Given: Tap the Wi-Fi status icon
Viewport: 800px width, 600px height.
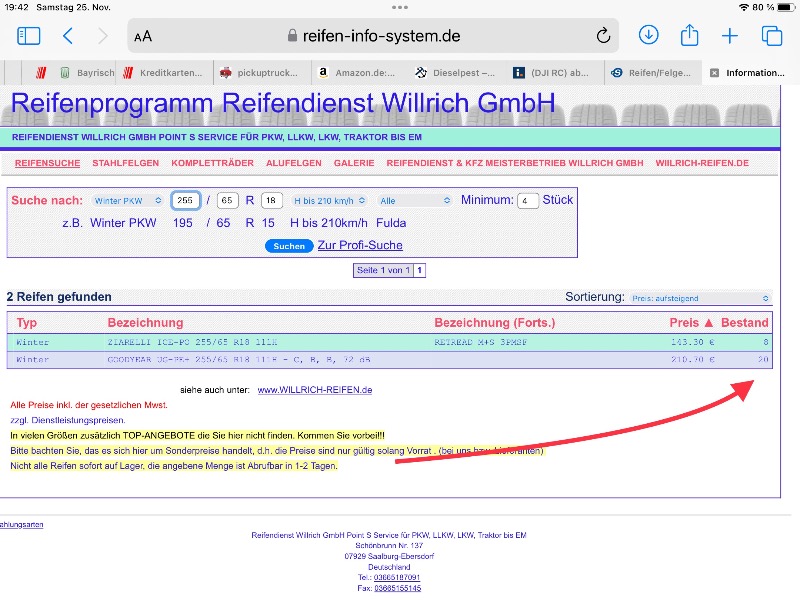Looking at the screenshot, I should (744, 7).
